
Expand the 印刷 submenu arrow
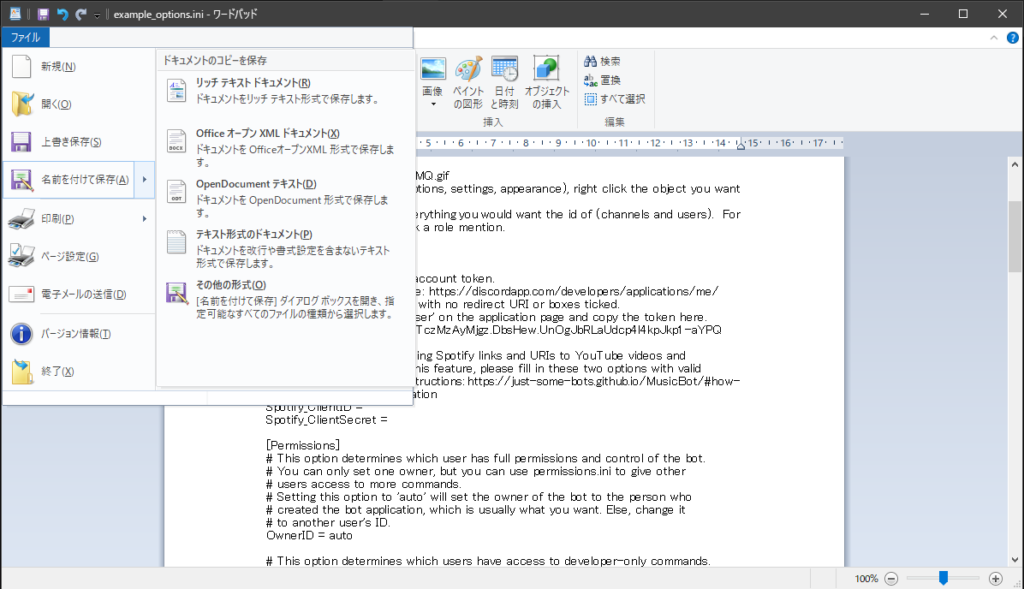(x=144, y=219)
